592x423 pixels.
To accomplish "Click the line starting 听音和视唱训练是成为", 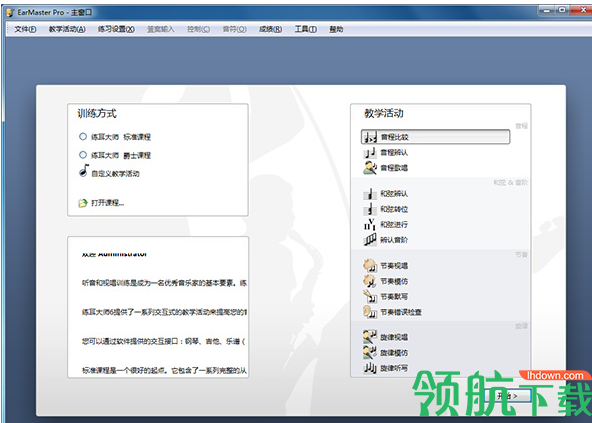I will (x=164, y=283).
